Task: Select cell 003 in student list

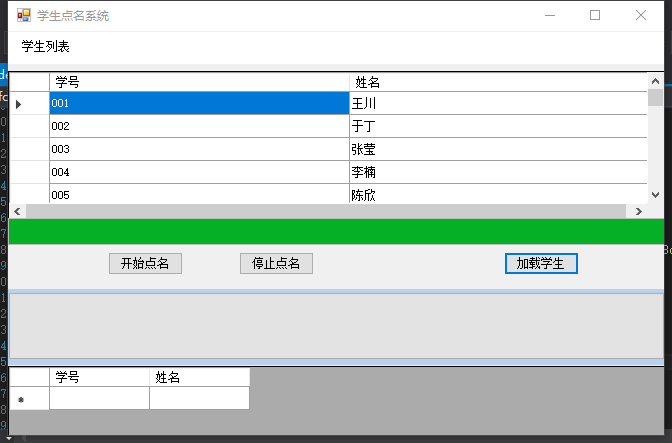Action: click(x=199, y=149)
